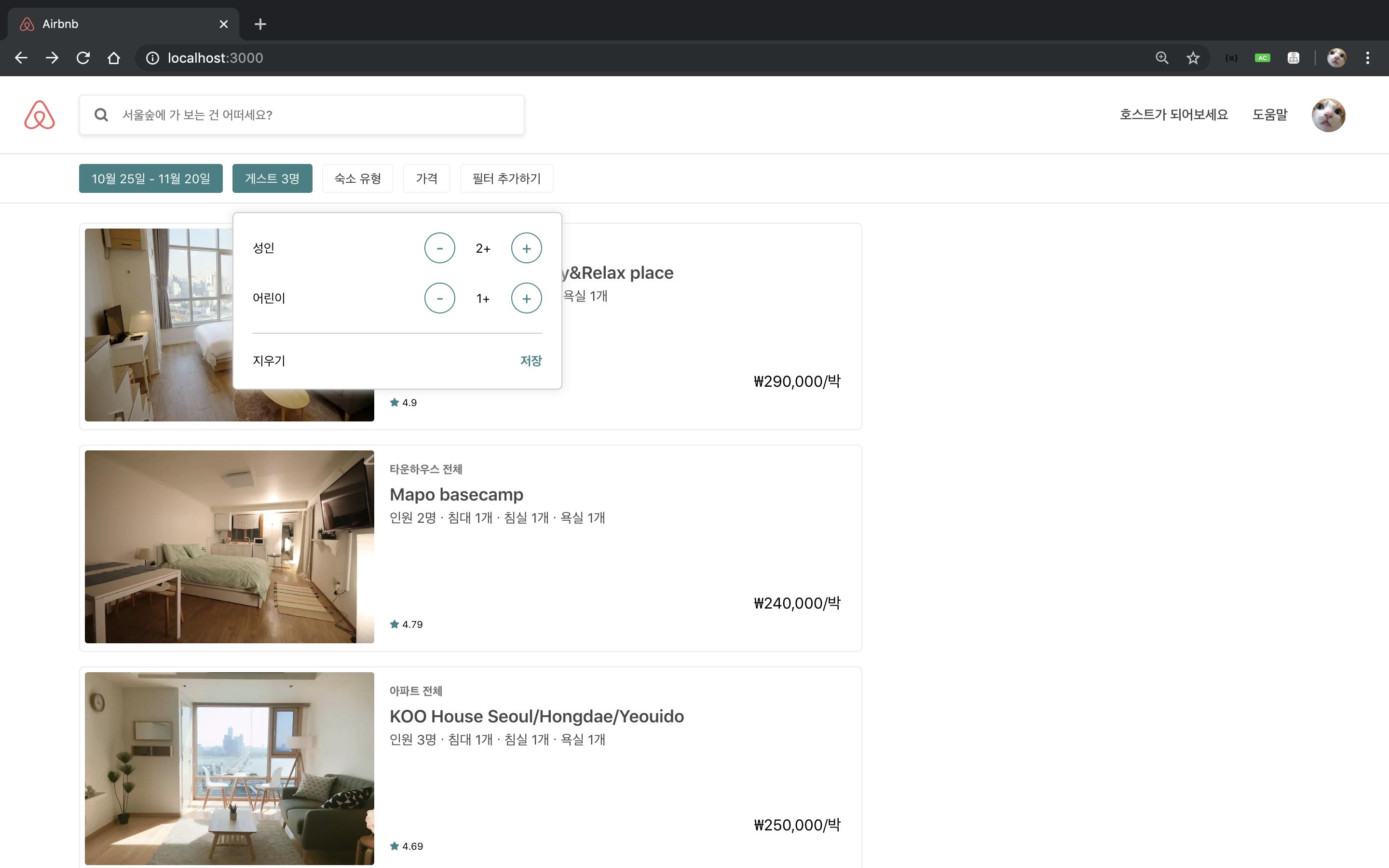The width and height of the screenshot is (1389, 868).
Task: Open 호스트가 되어보세요 menu link
Action: tap(1173, 115)
